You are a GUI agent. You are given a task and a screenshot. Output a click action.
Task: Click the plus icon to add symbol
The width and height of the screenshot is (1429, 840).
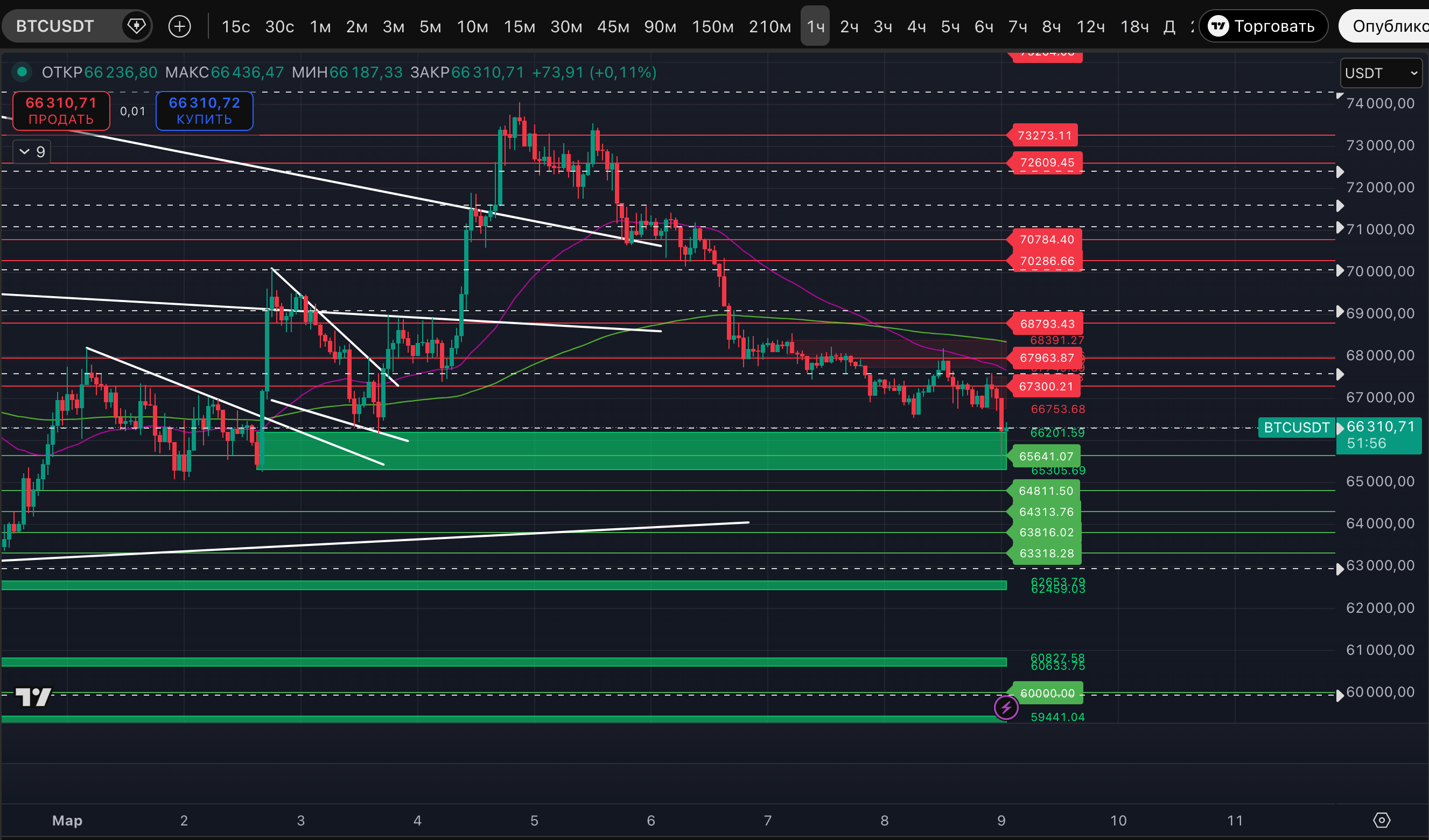pyautogui.click(x=180, y=26)
